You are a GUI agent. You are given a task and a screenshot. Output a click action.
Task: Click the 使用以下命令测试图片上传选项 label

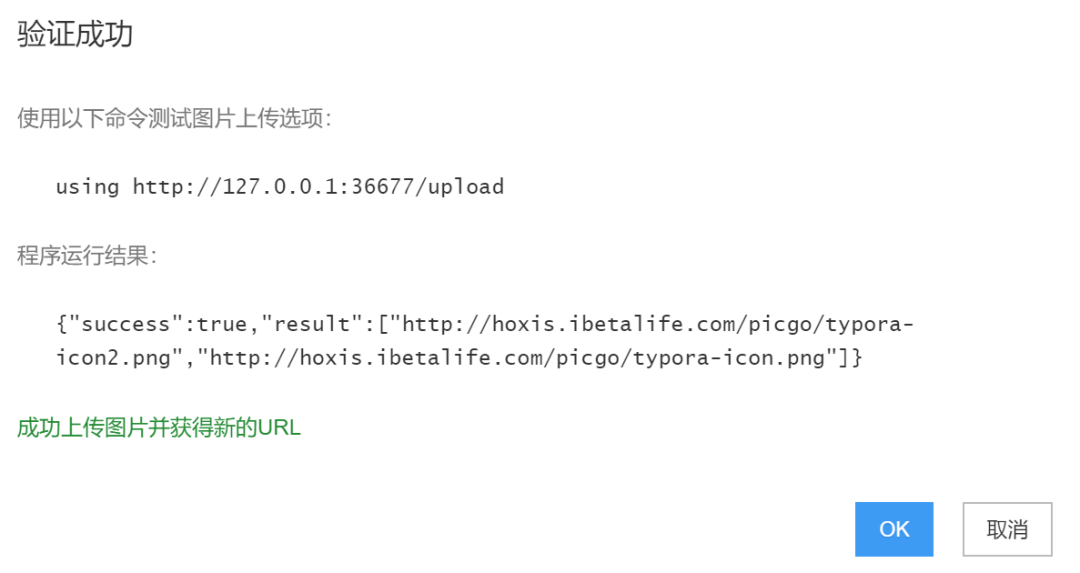coord(173,119)
